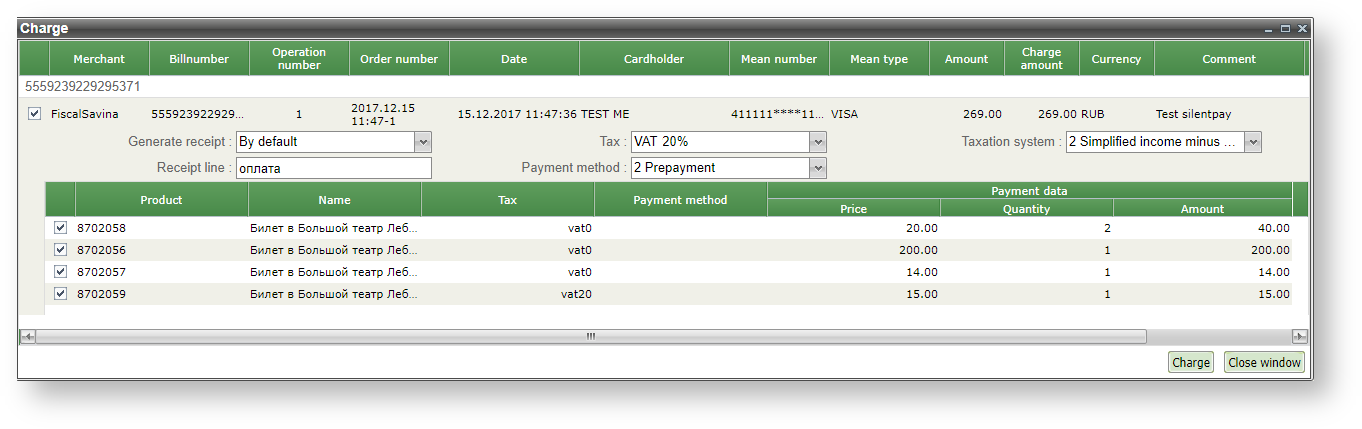Click the Cardholder column header
This screenshot has width=1362, height=429.
[x=654, y=59]
